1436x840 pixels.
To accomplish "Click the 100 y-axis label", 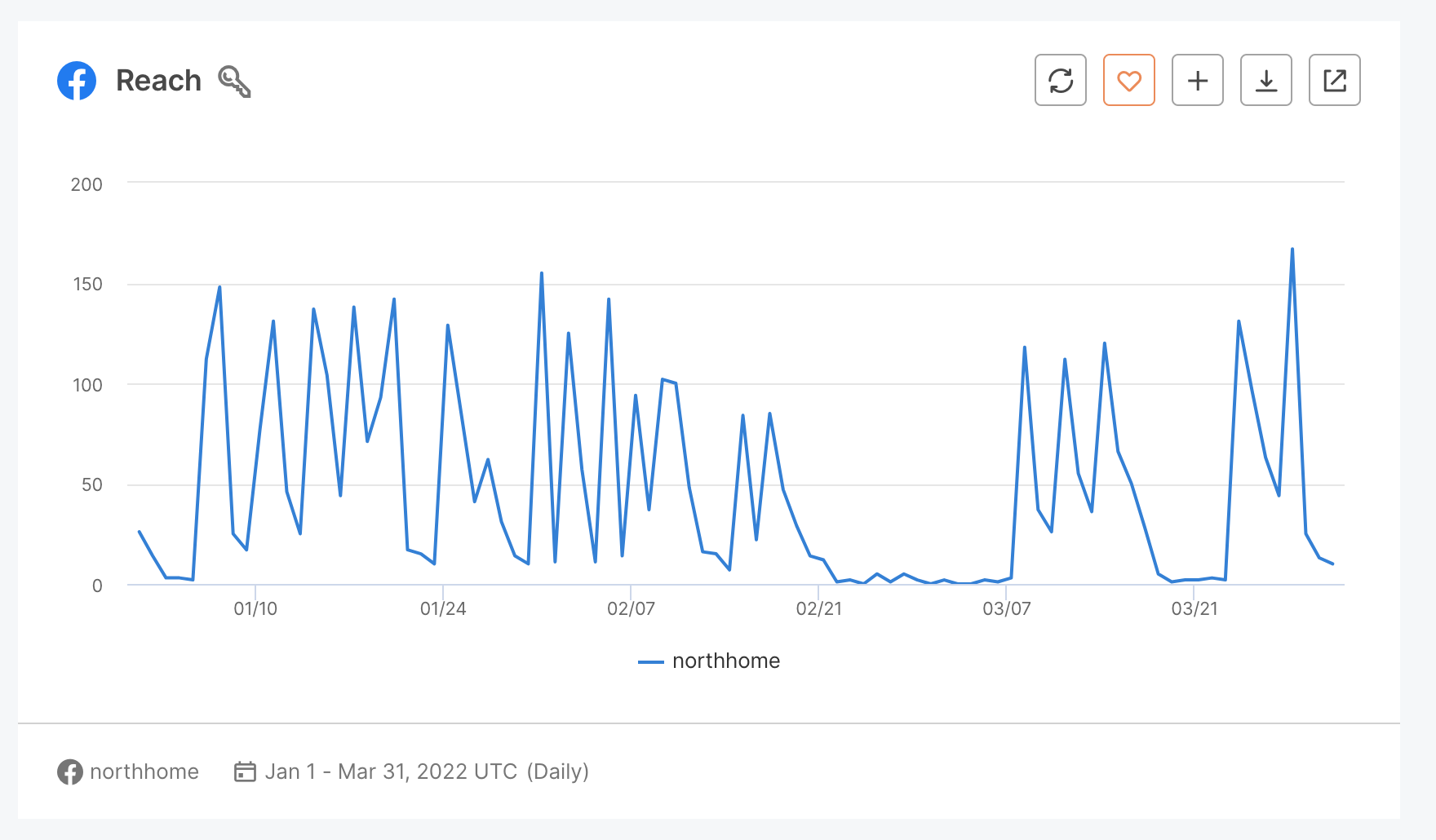I will pos(87,385).
